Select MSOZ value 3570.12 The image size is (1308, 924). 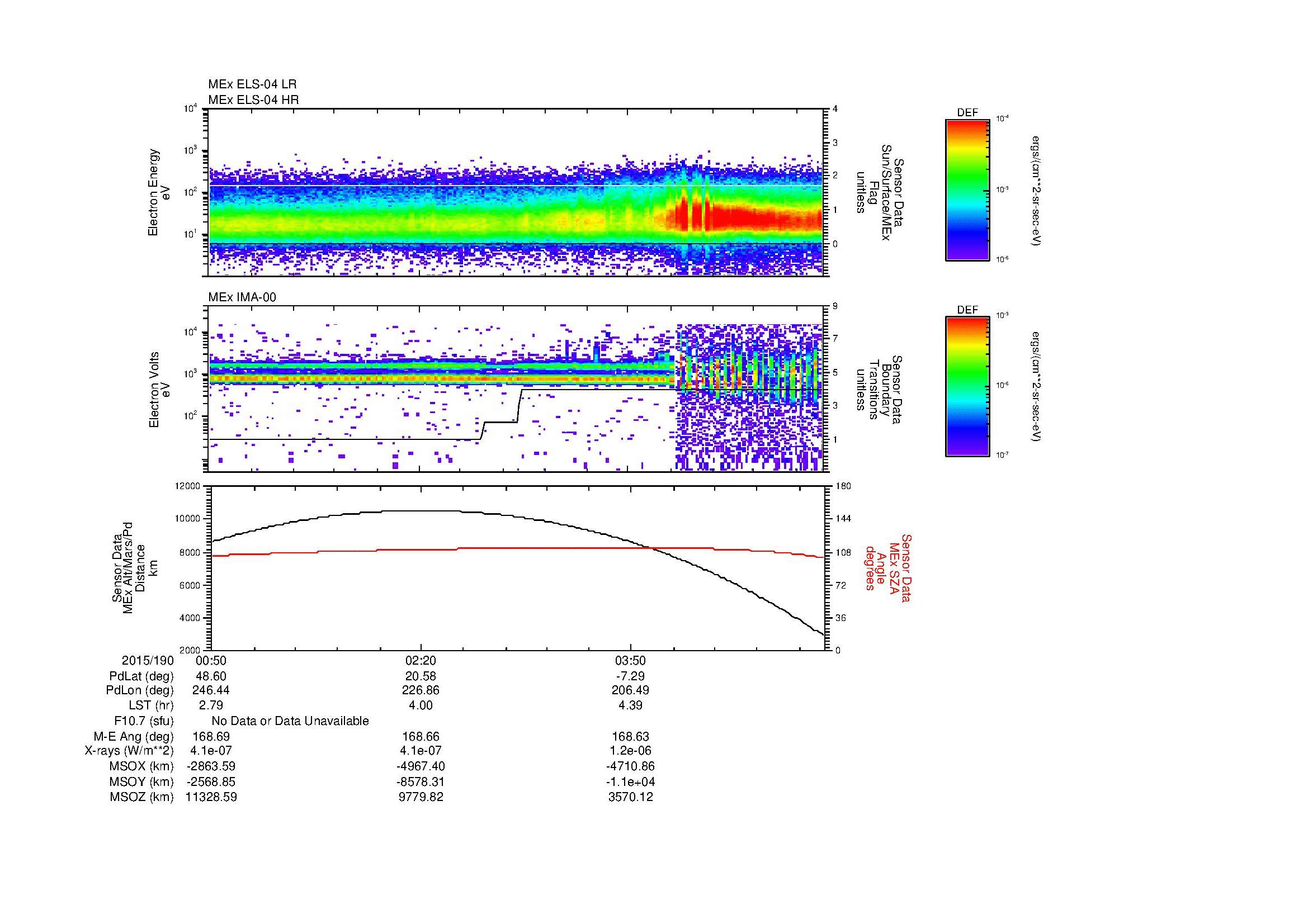[631, 797]
